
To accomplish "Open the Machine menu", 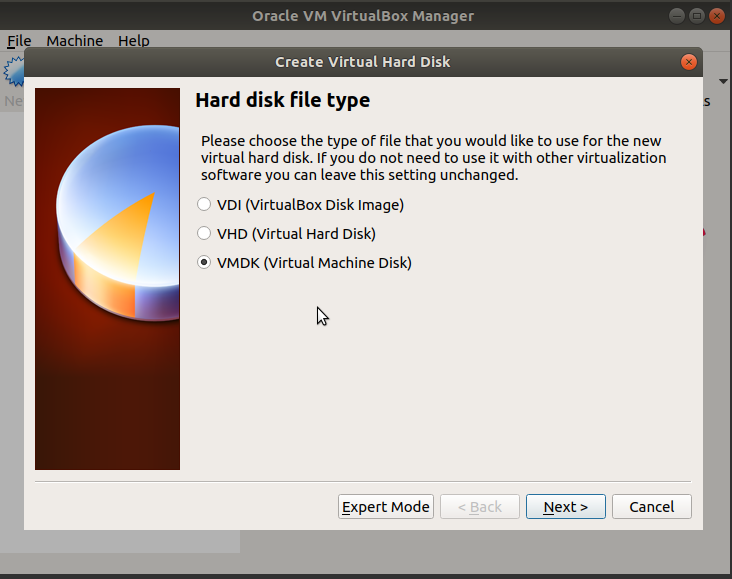I will coord(75,41).
